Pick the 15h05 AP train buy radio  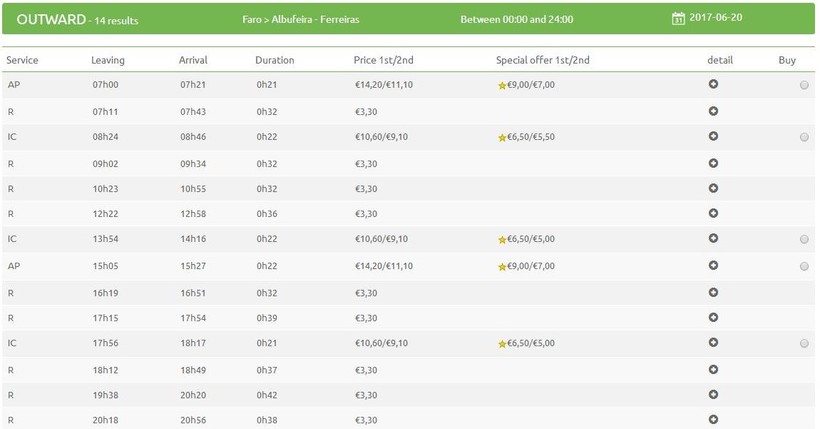[x=804, y=266]
